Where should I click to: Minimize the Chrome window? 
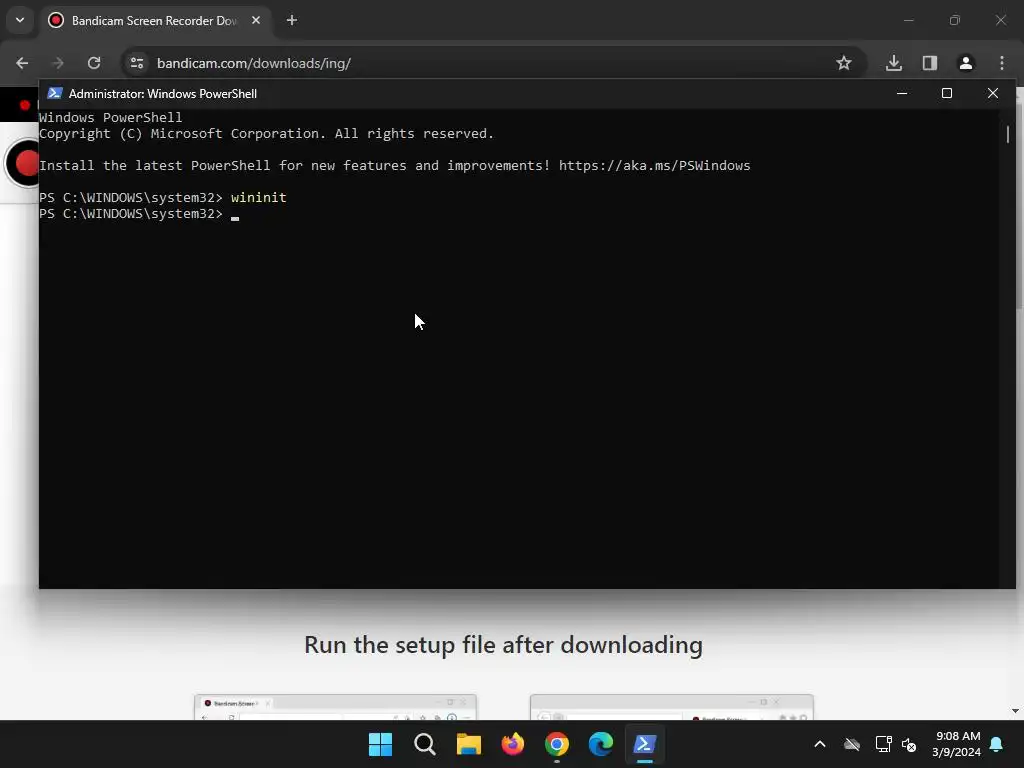pos(908,20)
